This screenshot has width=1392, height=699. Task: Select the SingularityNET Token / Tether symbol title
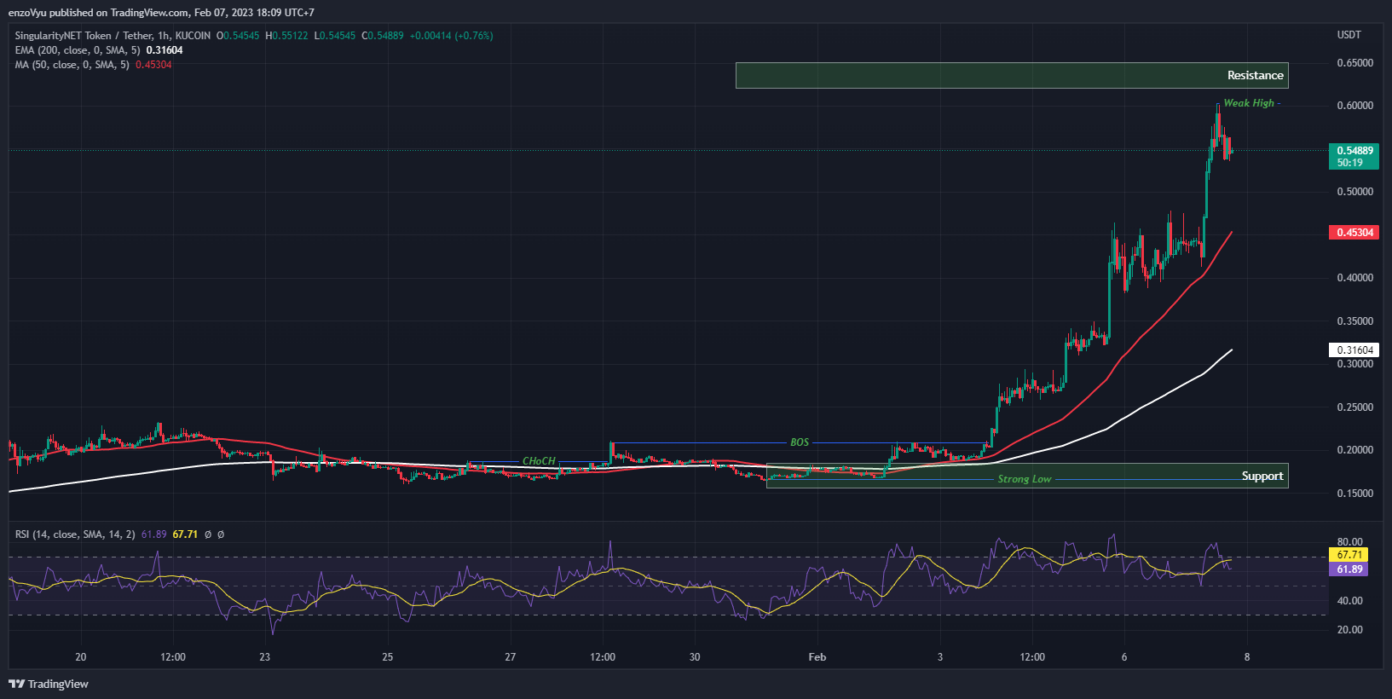click(85, 34)
